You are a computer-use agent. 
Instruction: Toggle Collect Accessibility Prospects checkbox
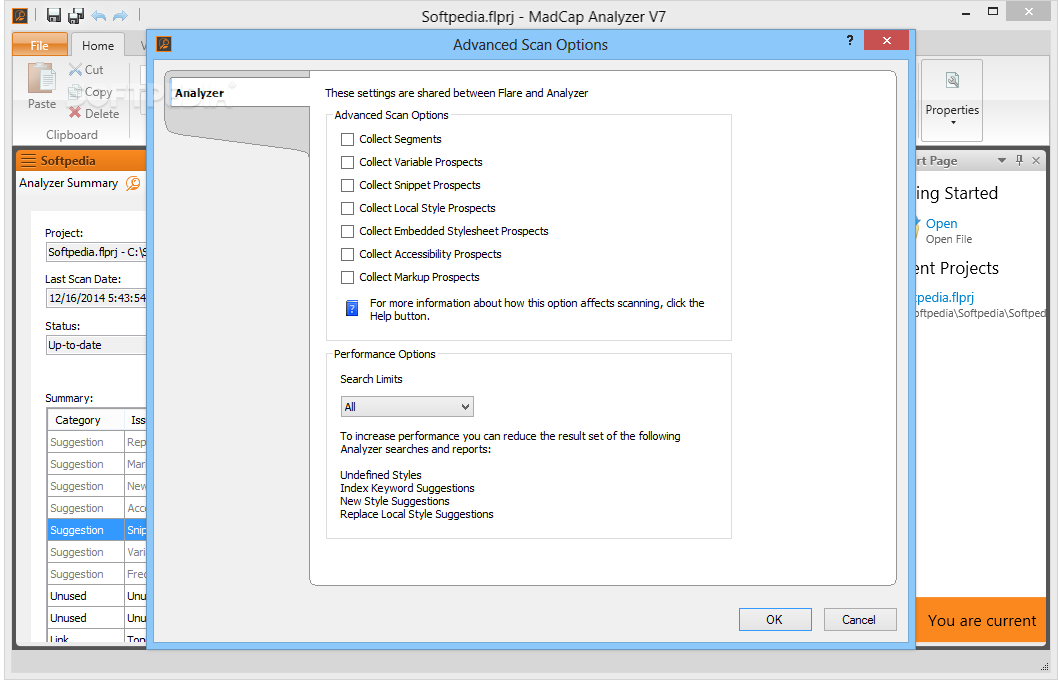tap(347, 254)
